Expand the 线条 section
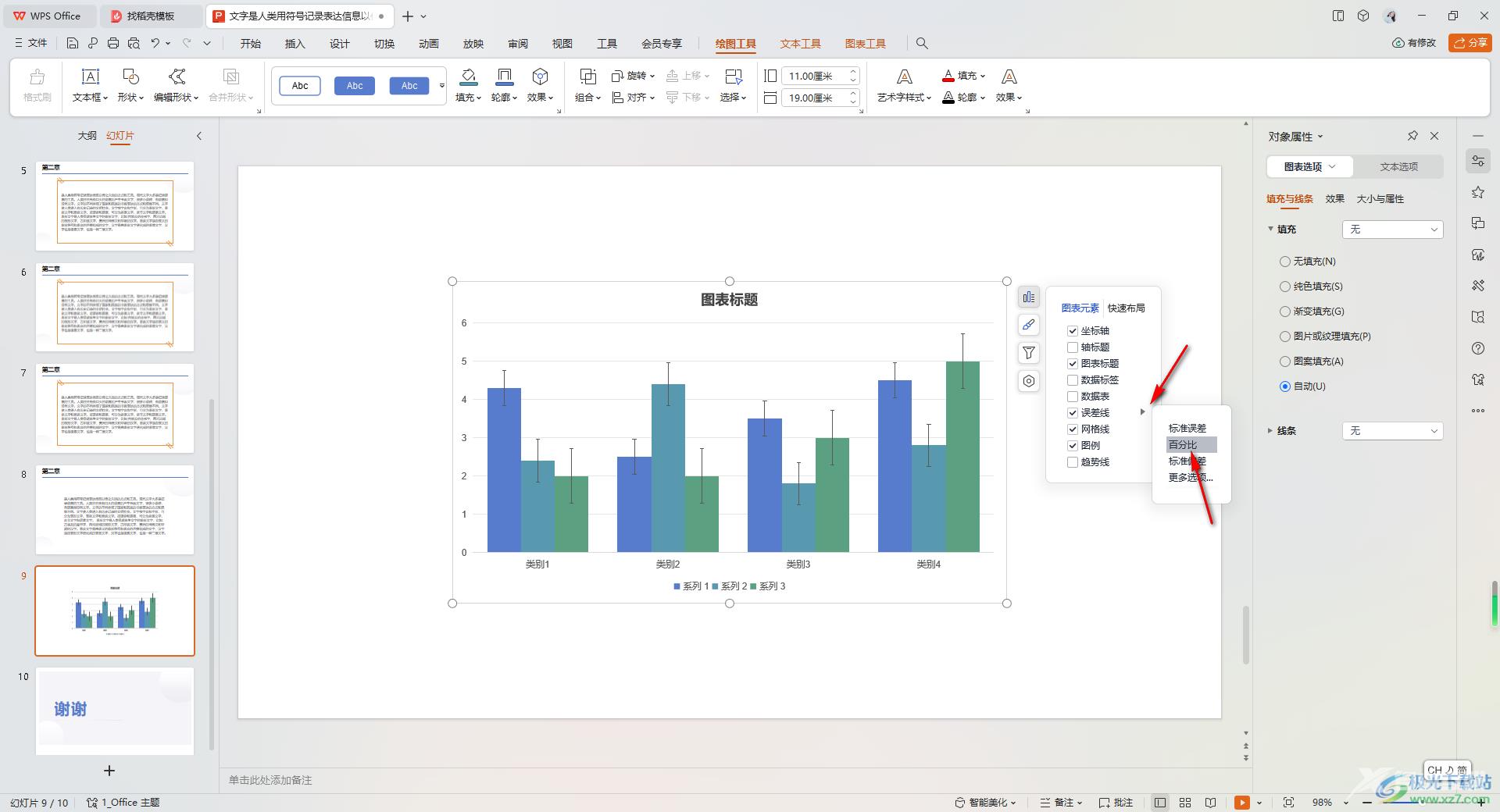 (x=1270, y=430)
